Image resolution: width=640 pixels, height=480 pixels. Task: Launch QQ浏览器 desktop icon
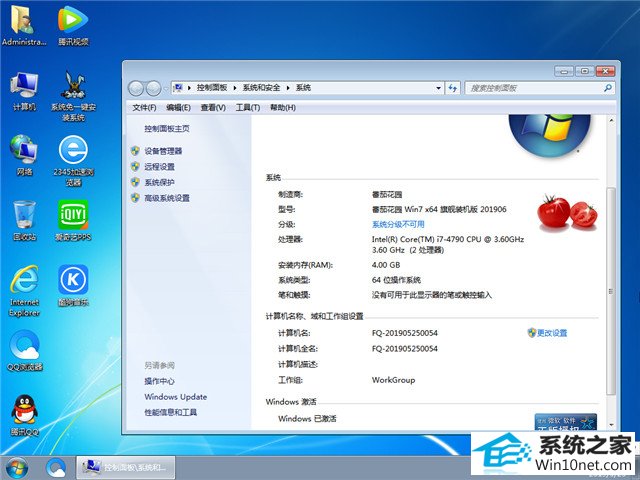pos(24,350)
